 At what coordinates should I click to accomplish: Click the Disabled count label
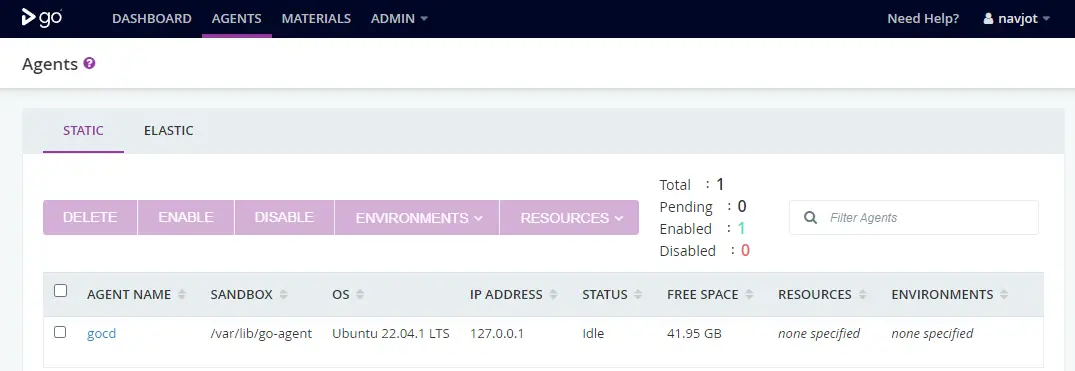[x=688, y=251]
